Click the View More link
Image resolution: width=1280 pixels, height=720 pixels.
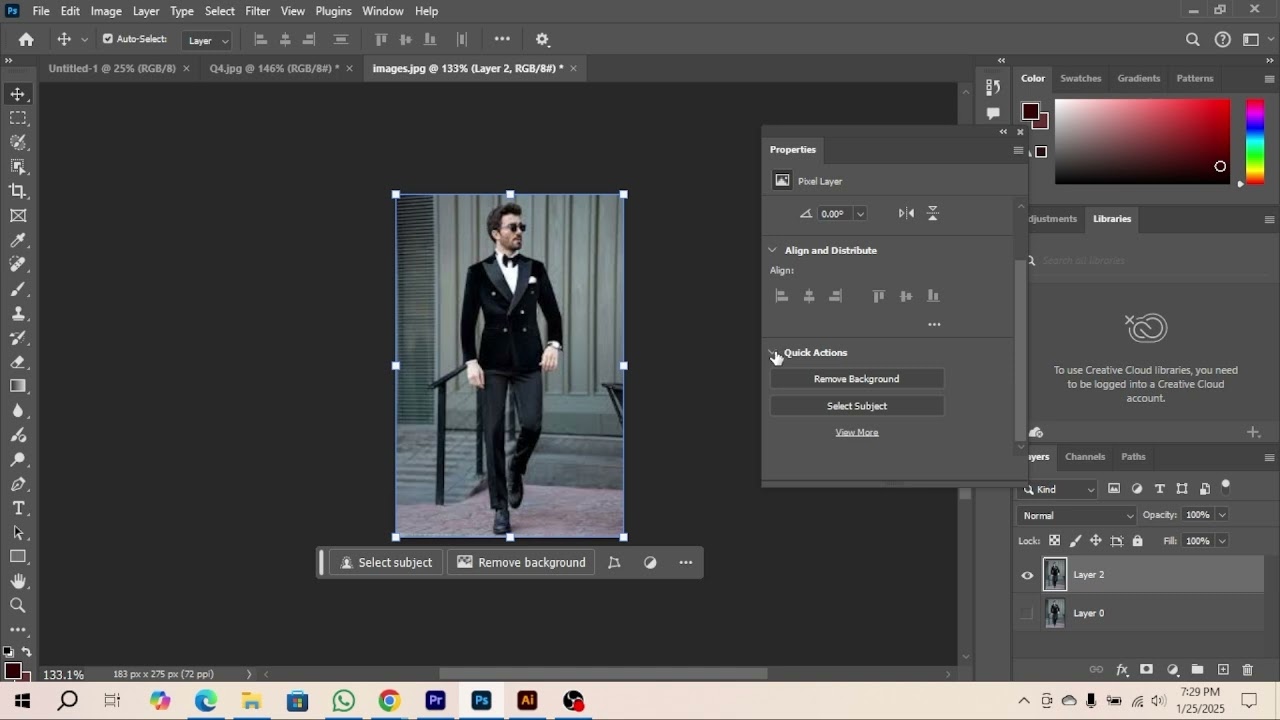point(857,432)
